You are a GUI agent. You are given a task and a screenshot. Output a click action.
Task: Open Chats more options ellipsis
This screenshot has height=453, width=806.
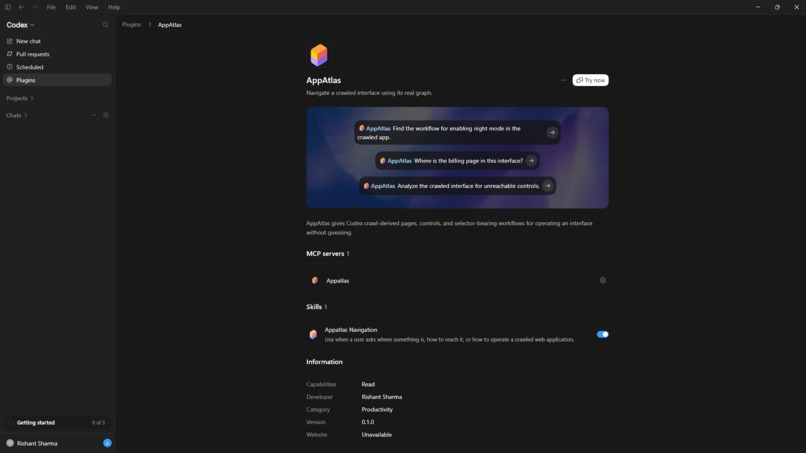[94, 115]
